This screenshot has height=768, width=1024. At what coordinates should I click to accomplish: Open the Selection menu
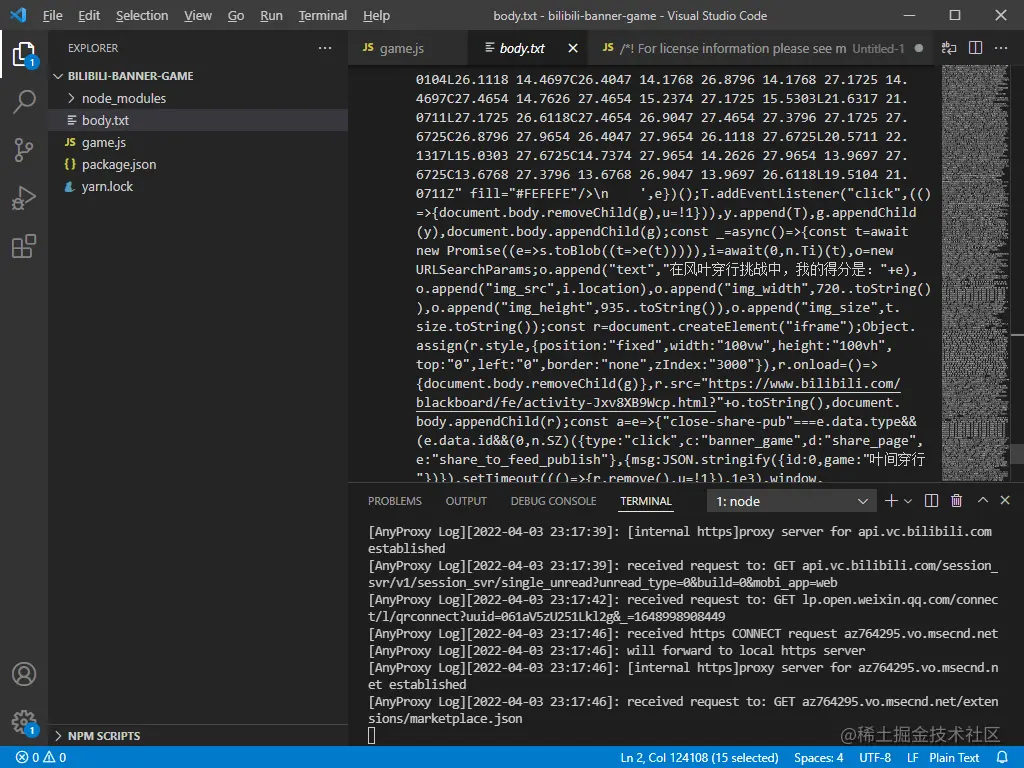click(x=142, y=15)
